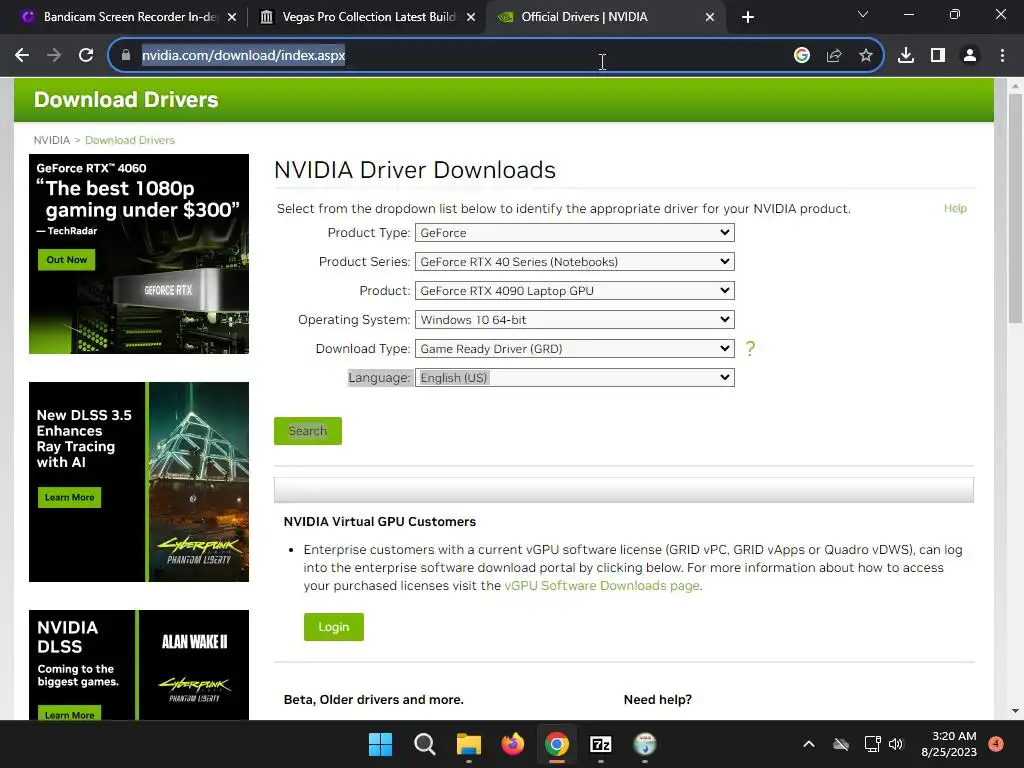Open the clock and date panel

pos(949,744)
